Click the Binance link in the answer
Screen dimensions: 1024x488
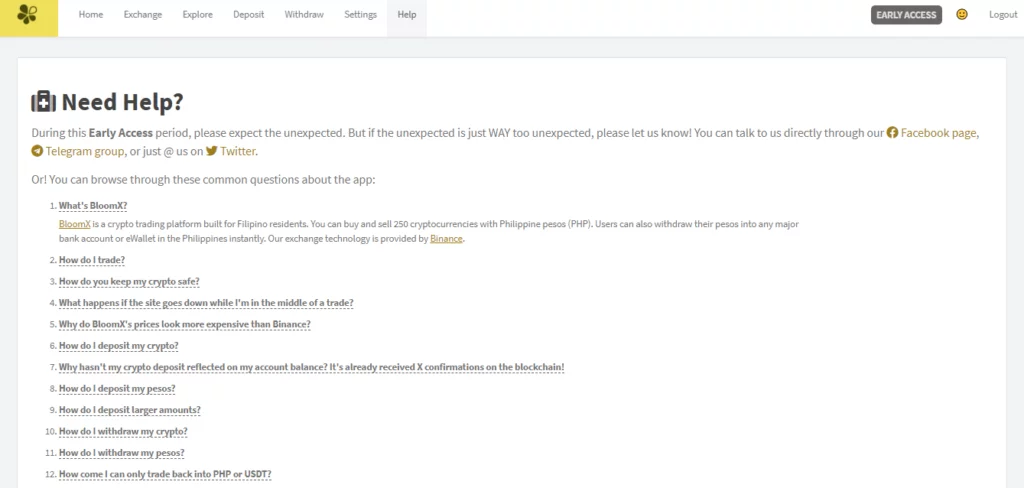point(446,239)
